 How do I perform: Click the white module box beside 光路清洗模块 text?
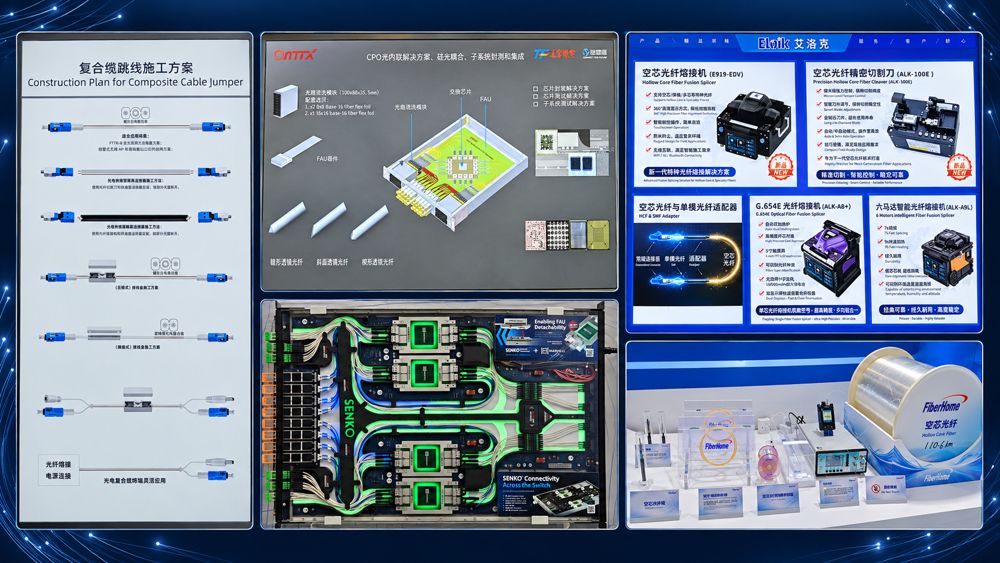click(x=285, y=101)
